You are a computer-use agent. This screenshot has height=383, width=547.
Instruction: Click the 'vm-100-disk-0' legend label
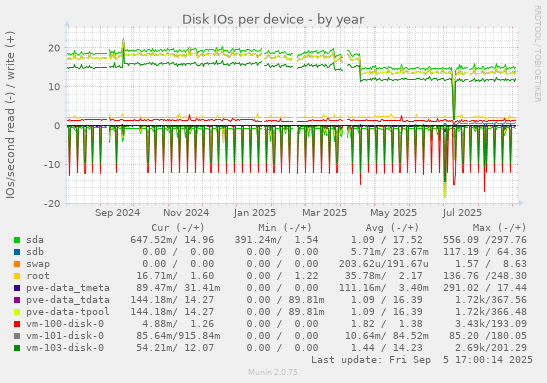(65, 324)
